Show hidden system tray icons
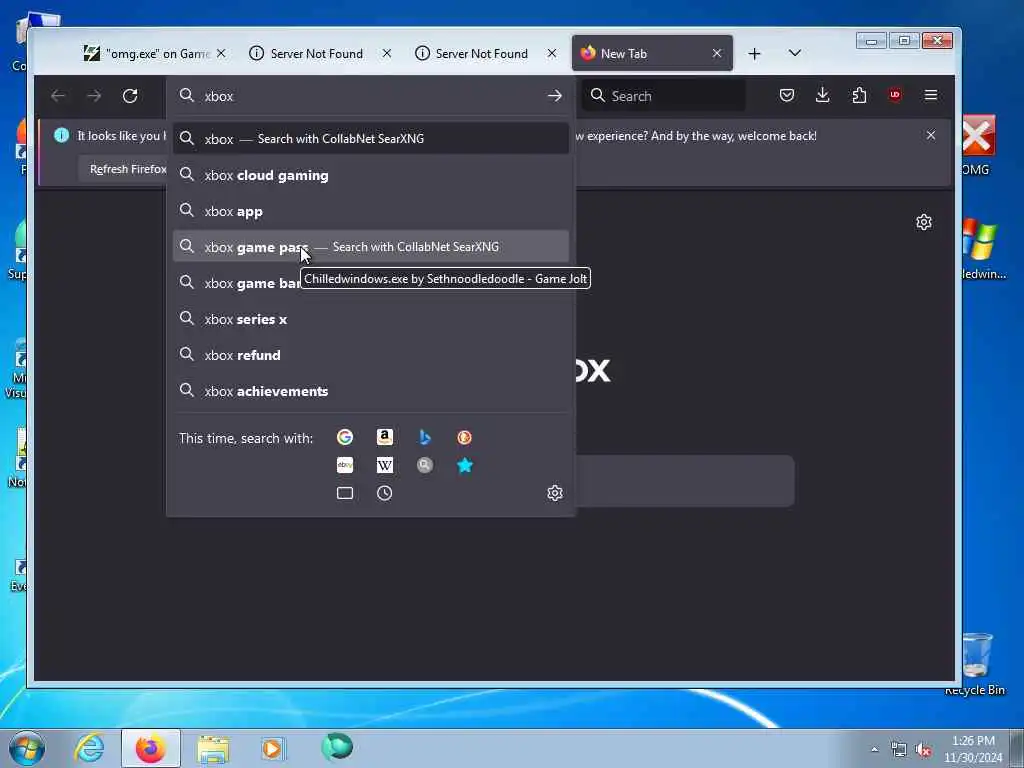Image resolution: width=1024 pixels, height=768 pixels. point(874,749)
